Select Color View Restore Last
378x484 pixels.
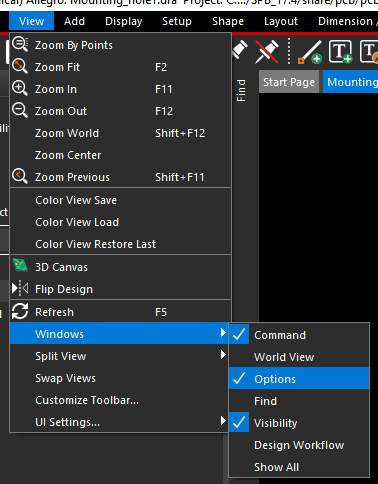tap(120, 244)
